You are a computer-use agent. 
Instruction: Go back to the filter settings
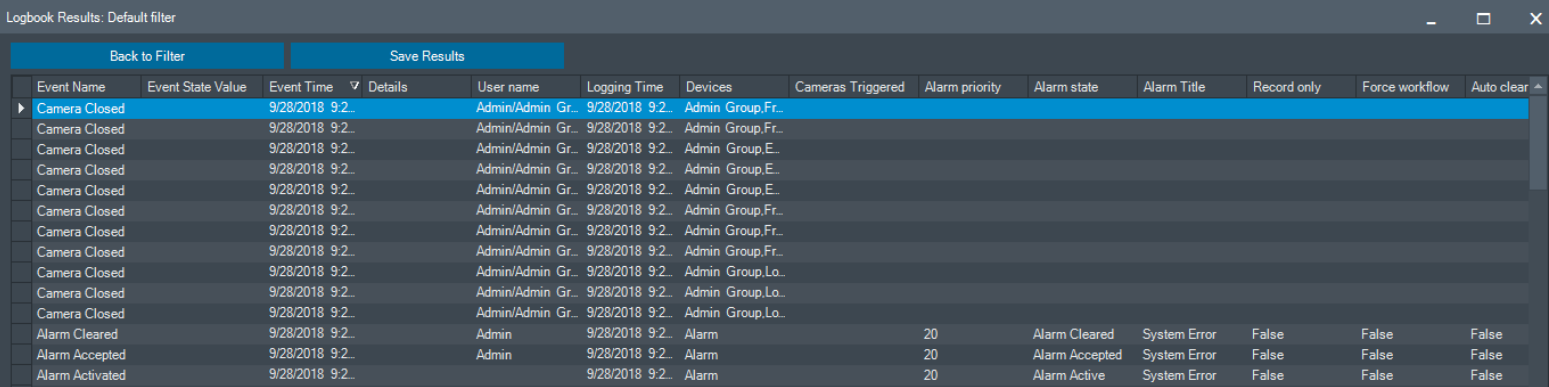[x=147, y=56]
